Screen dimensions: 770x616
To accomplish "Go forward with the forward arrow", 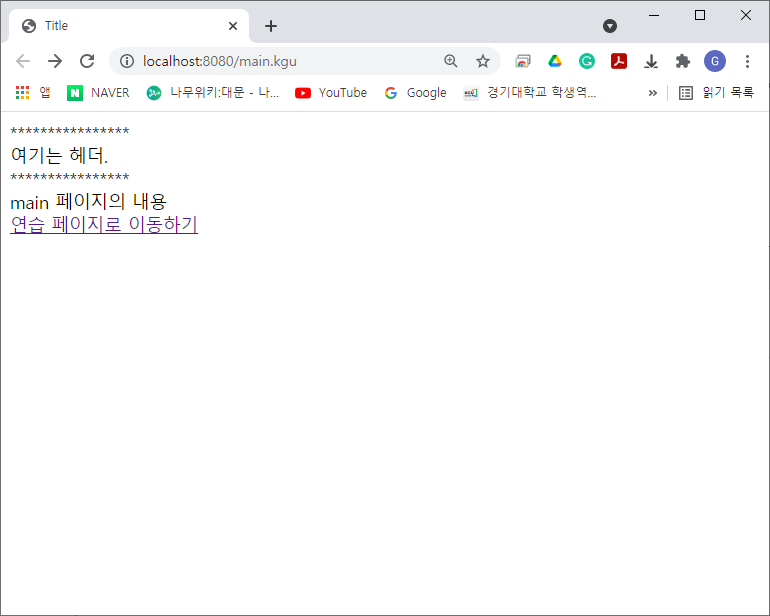I will (x=55, y=61).
